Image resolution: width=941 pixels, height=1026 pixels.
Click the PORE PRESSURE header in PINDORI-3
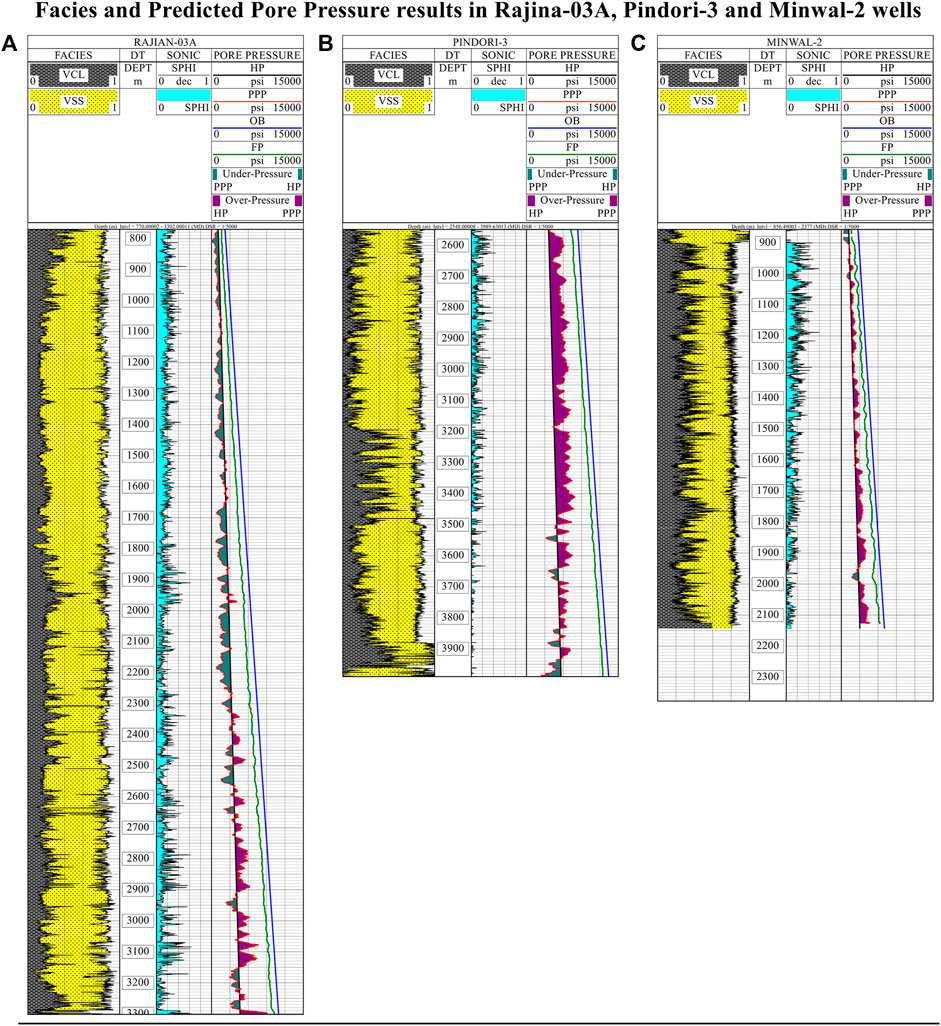[x=572, y=55]
